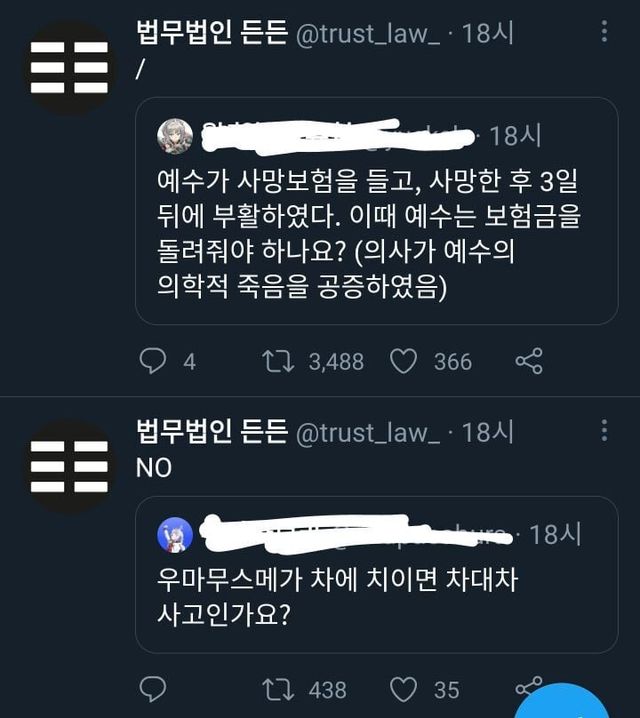The height and width of the screenshot is (718, 640).
Task: View avatar of the first quoted tweet author
Action: pos(175,135)
